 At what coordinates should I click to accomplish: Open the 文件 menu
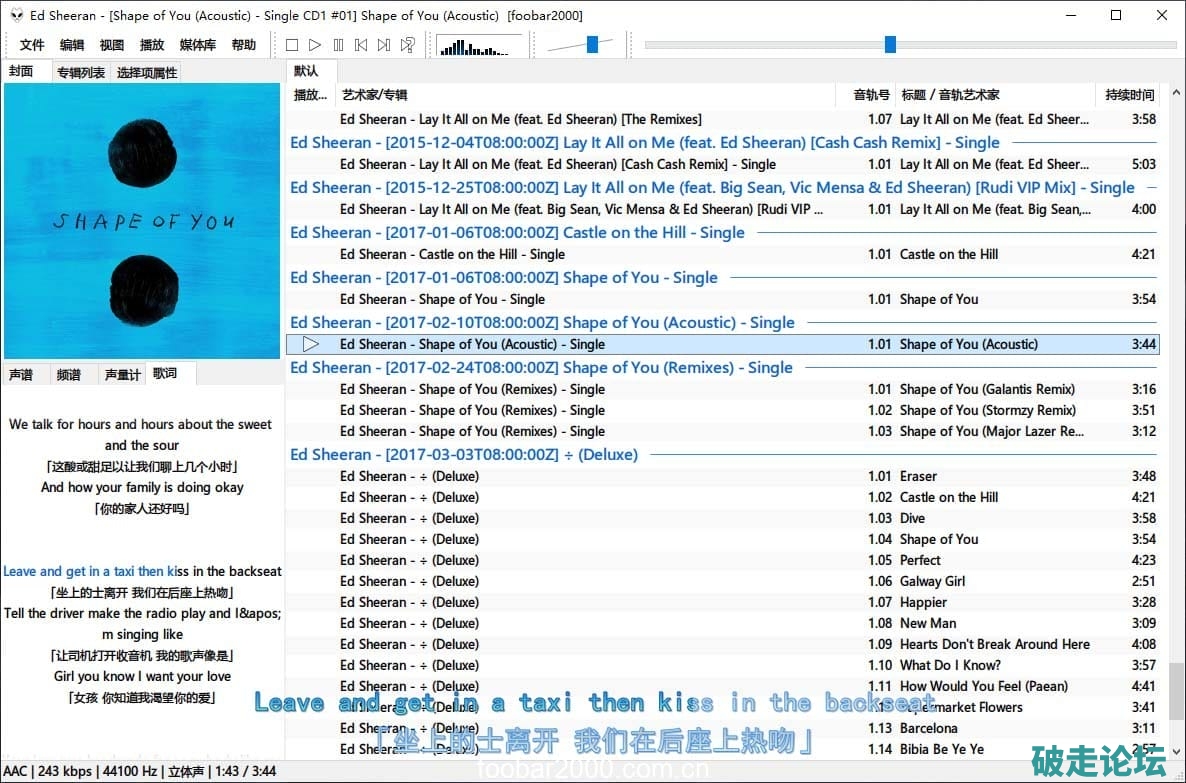(32, 45)
